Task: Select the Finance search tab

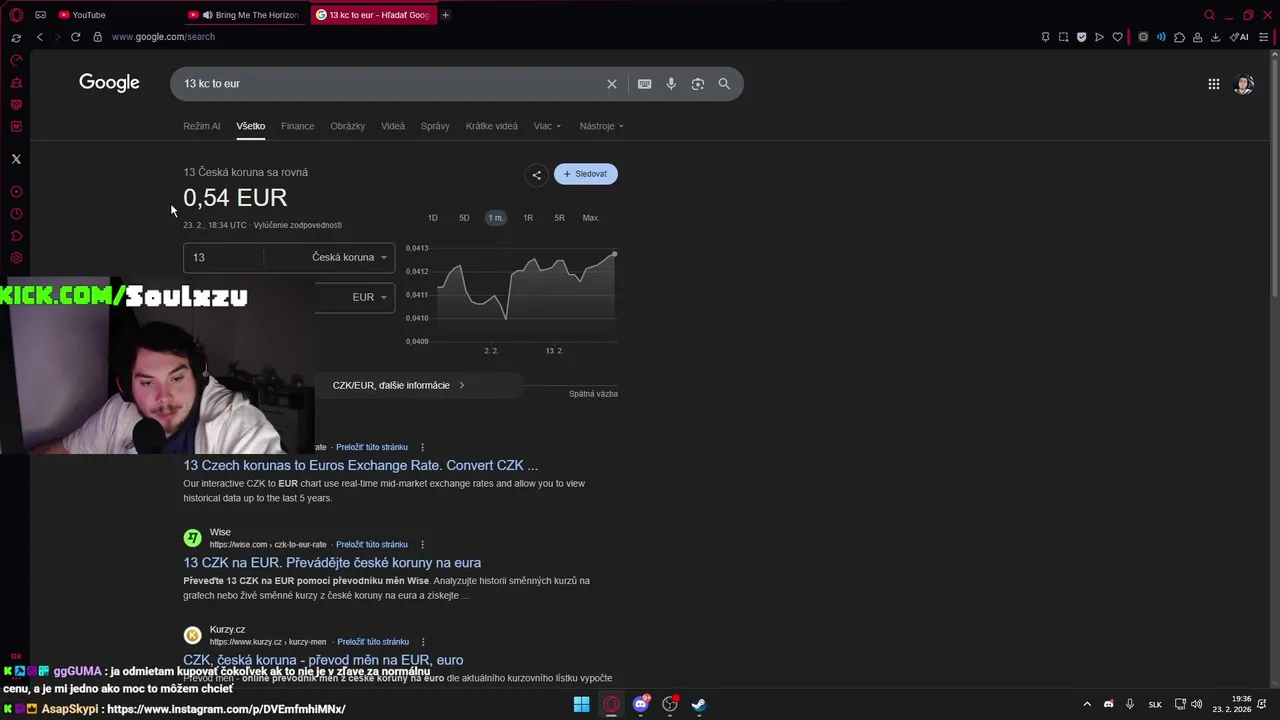Action: coord(297,126)
